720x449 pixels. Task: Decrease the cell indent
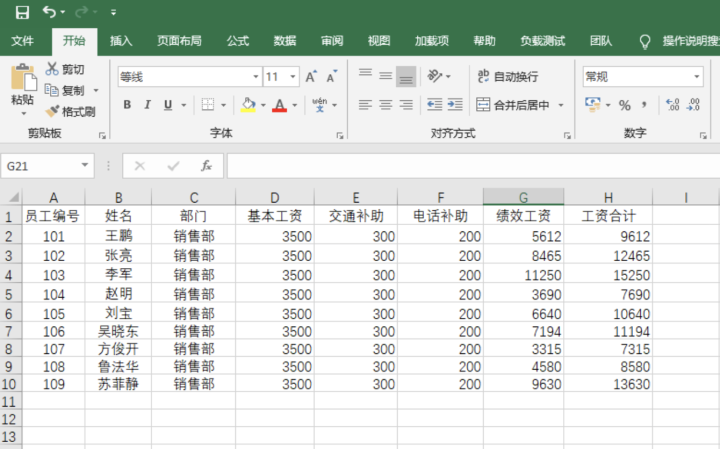[434, 105]
